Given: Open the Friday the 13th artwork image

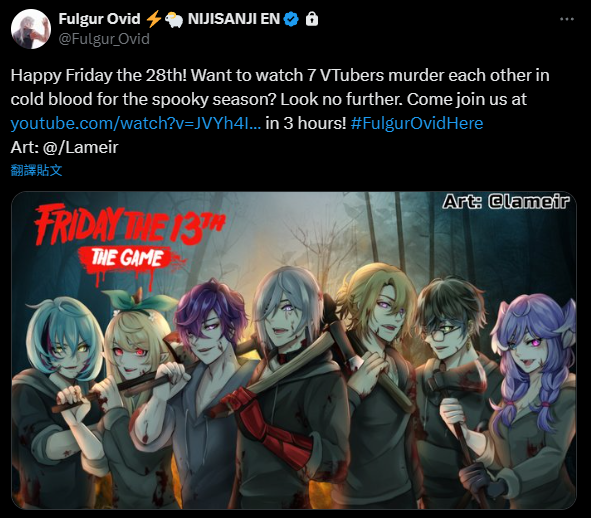Looking at the screenshot, I should point(294,350).
